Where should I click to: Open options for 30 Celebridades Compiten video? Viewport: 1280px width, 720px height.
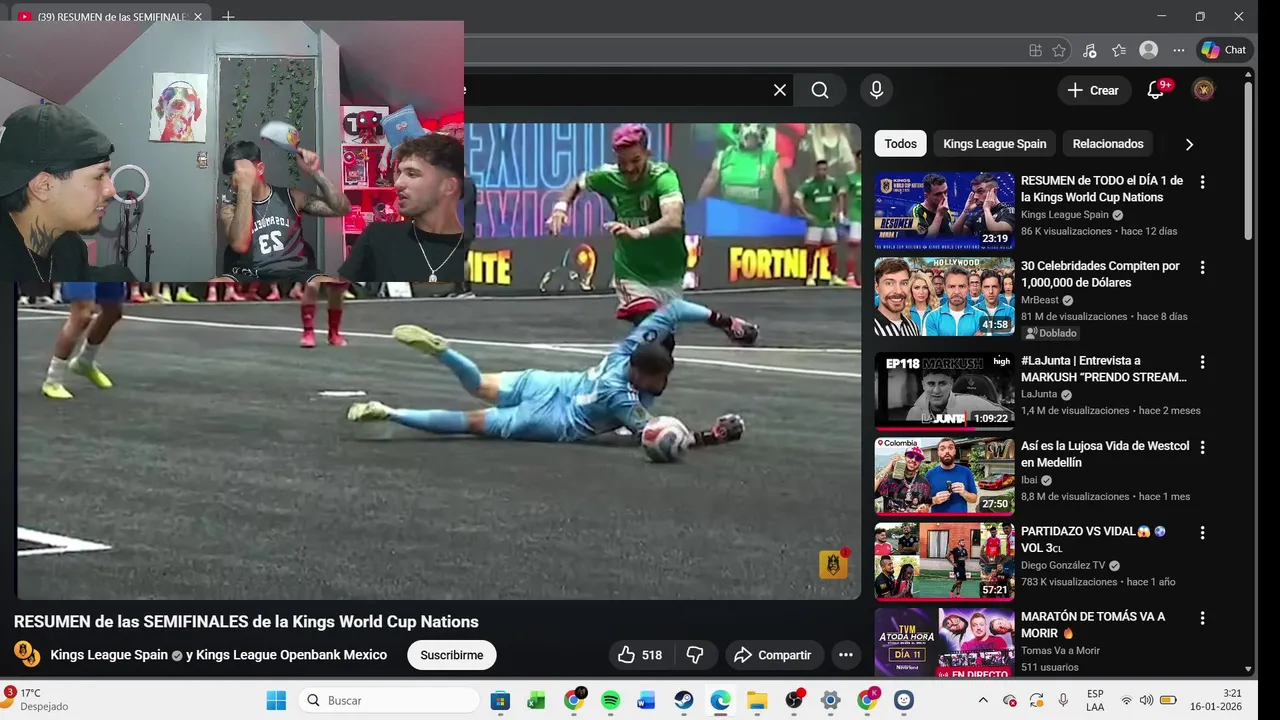[x=1202, y=268]
